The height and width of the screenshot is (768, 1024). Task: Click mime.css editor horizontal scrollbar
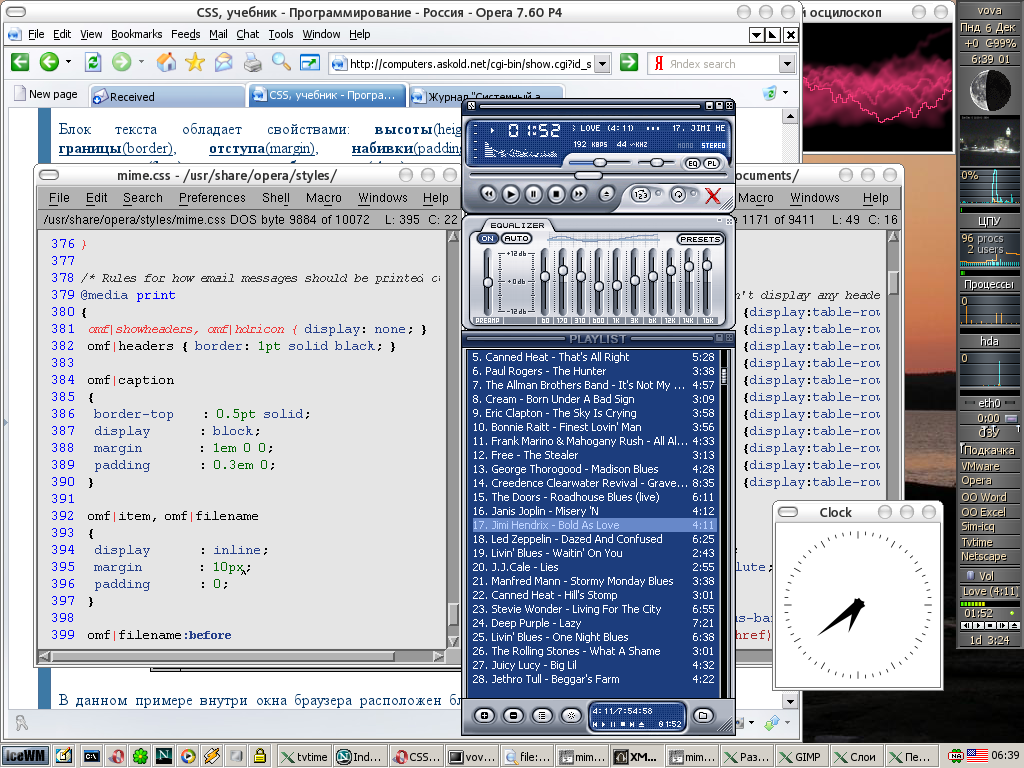click(242, 656)
